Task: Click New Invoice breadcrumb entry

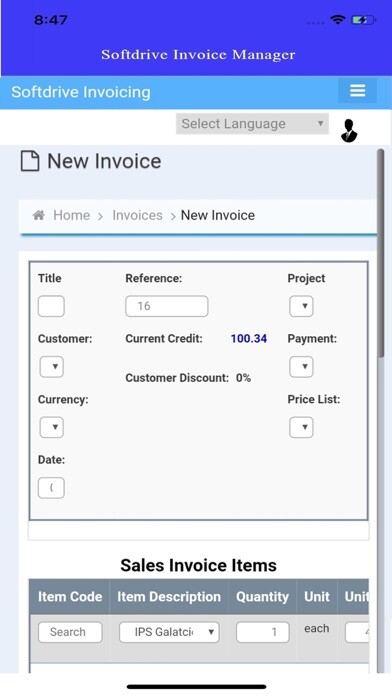Action: pyautogui.click(x=218, y=215)
